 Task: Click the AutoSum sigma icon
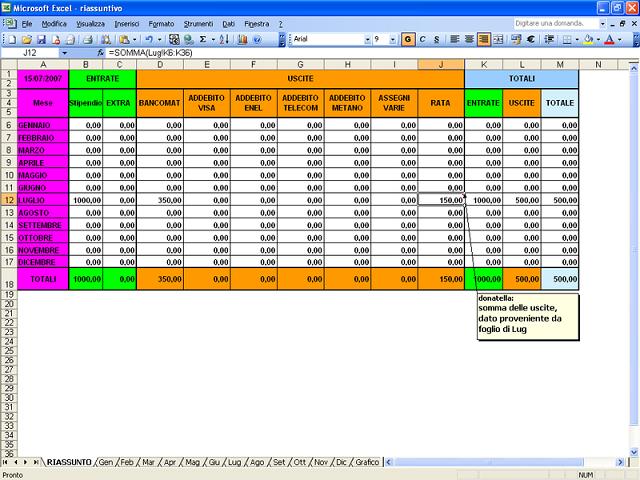point(203,39)
